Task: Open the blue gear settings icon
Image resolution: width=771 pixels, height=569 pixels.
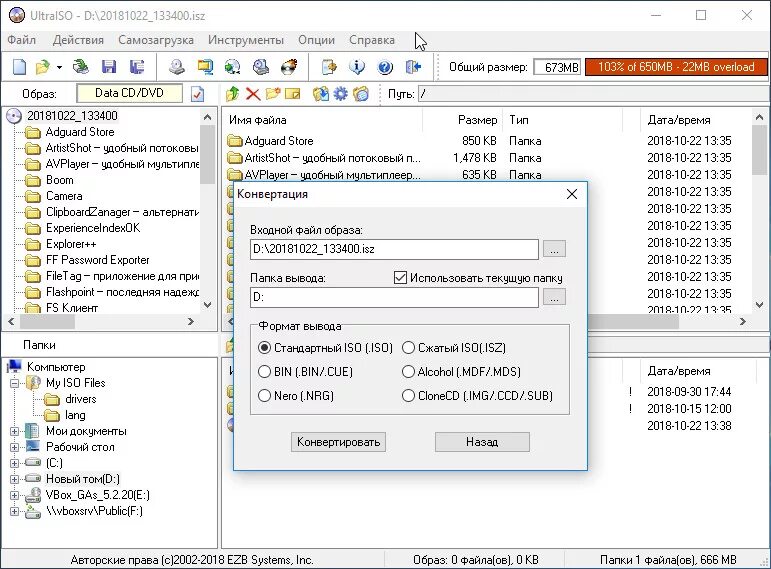Action: coord(340,93)
